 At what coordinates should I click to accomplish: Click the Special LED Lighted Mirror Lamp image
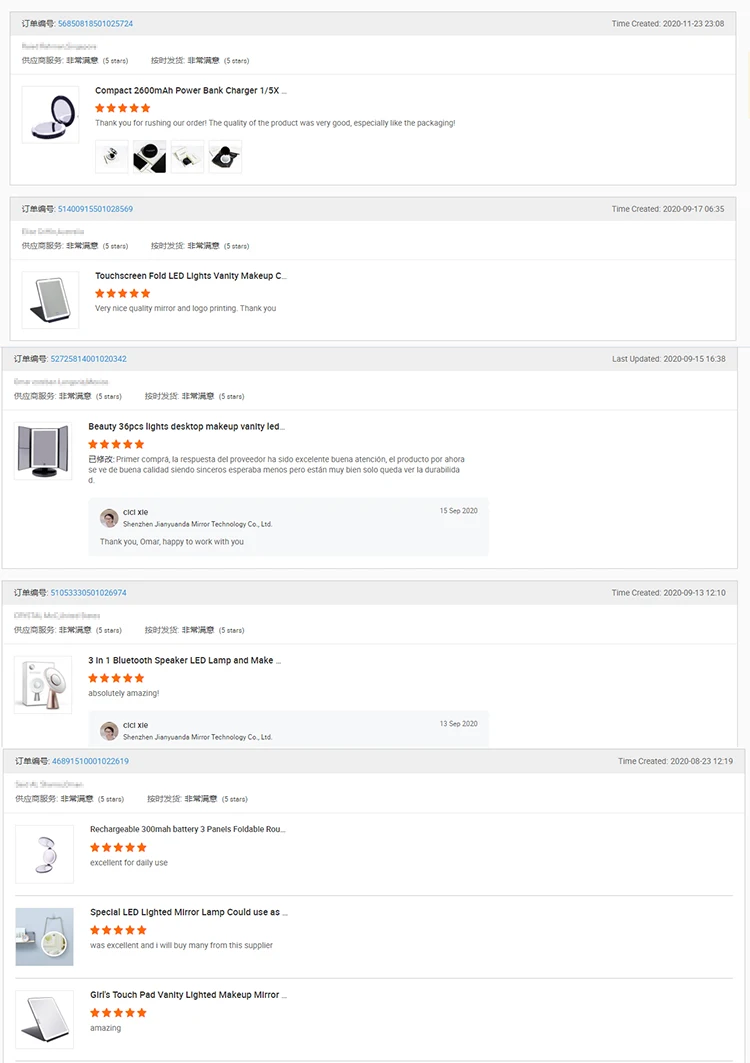45,937
